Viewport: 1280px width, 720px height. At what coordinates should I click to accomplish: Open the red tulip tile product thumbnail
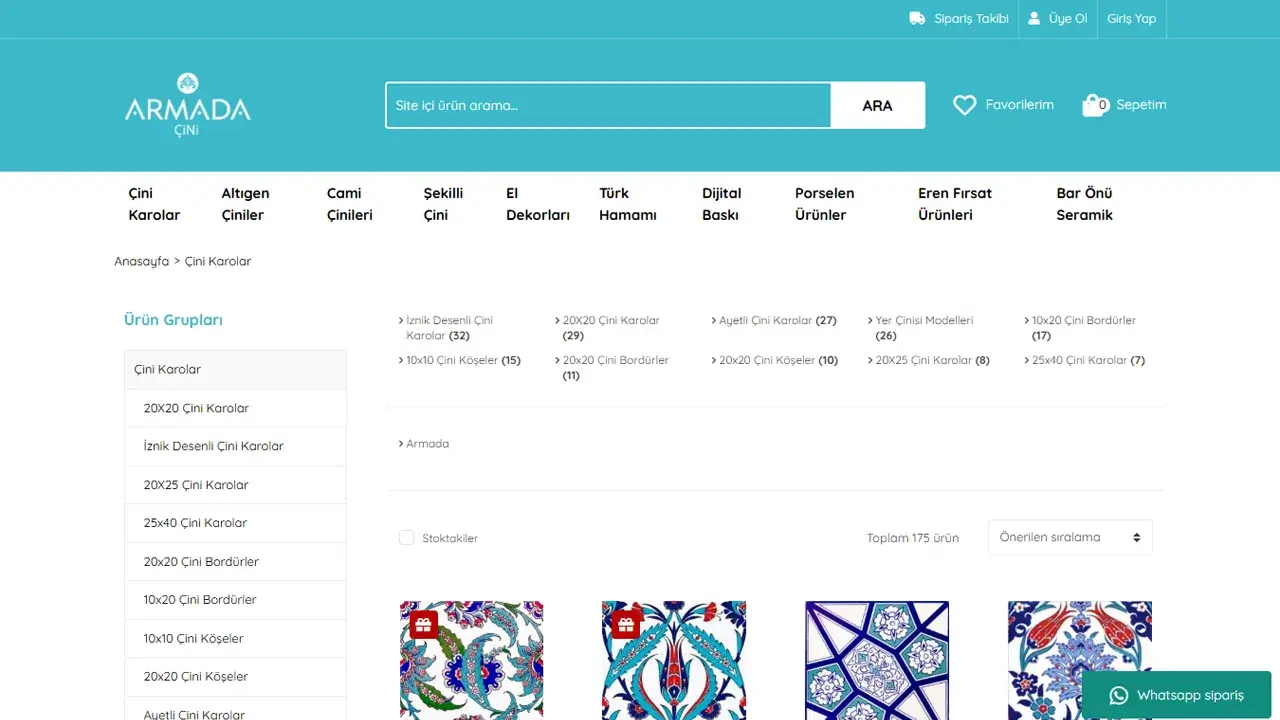1080,660
